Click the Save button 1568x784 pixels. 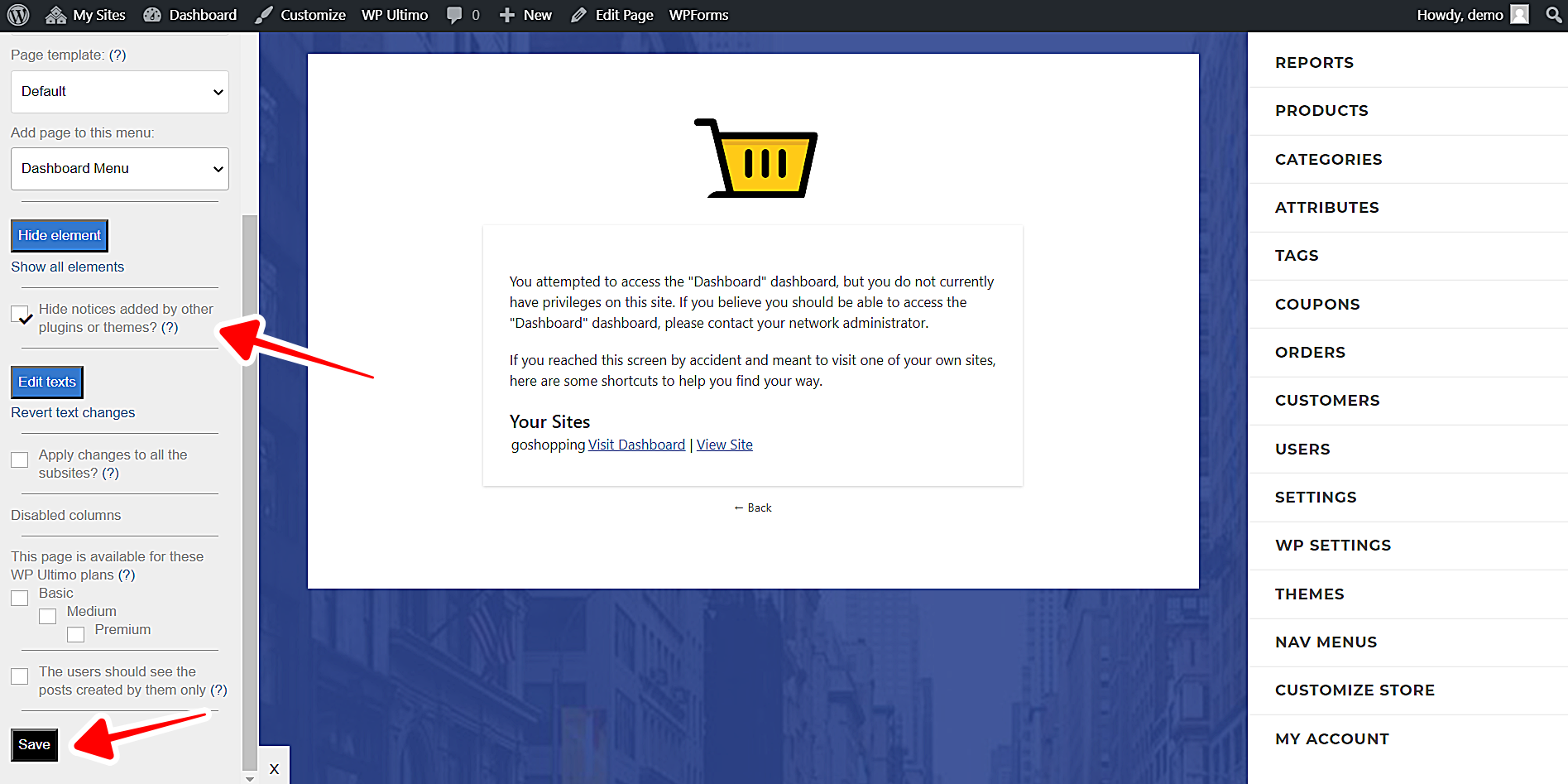point(35,745)
